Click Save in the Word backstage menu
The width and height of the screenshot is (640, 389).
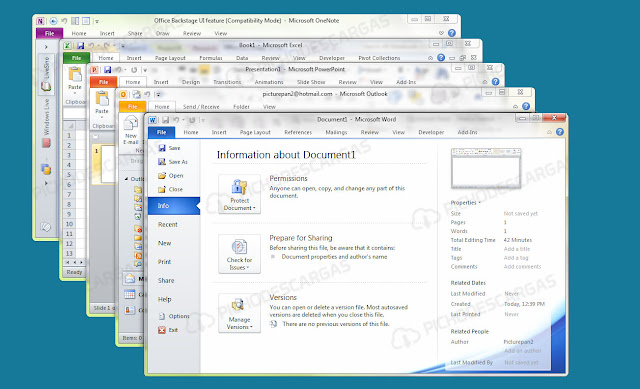169,148
